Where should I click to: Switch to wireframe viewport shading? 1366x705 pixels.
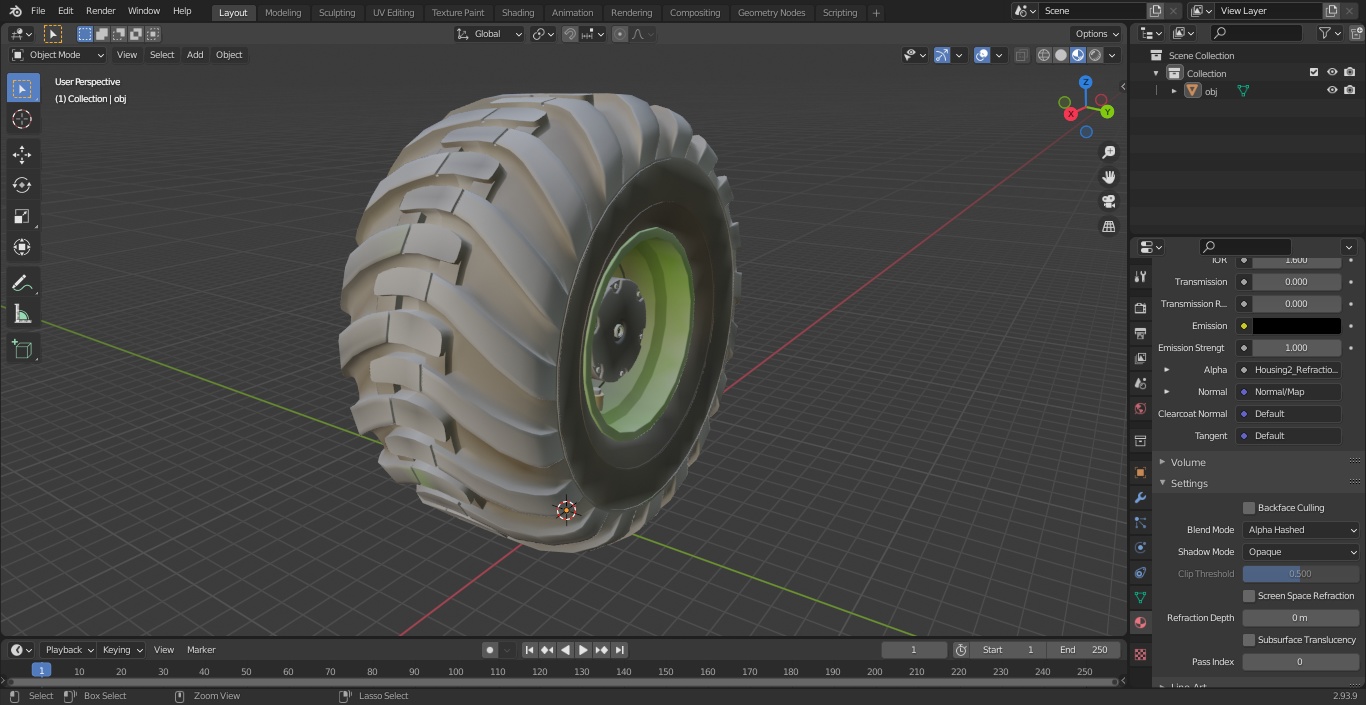(1044, 55)
